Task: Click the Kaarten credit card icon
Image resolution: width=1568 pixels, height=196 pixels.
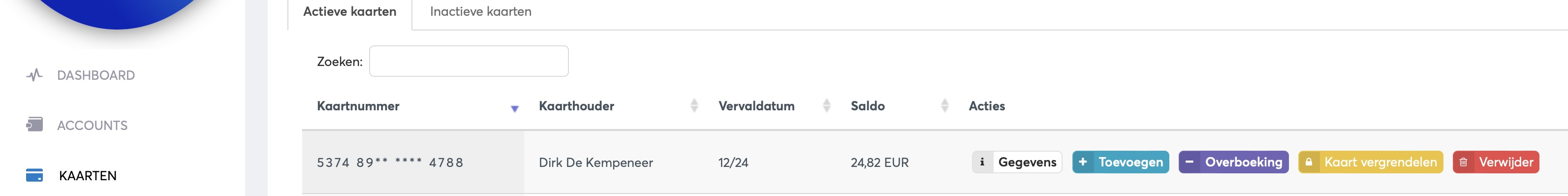Action: 34,175
